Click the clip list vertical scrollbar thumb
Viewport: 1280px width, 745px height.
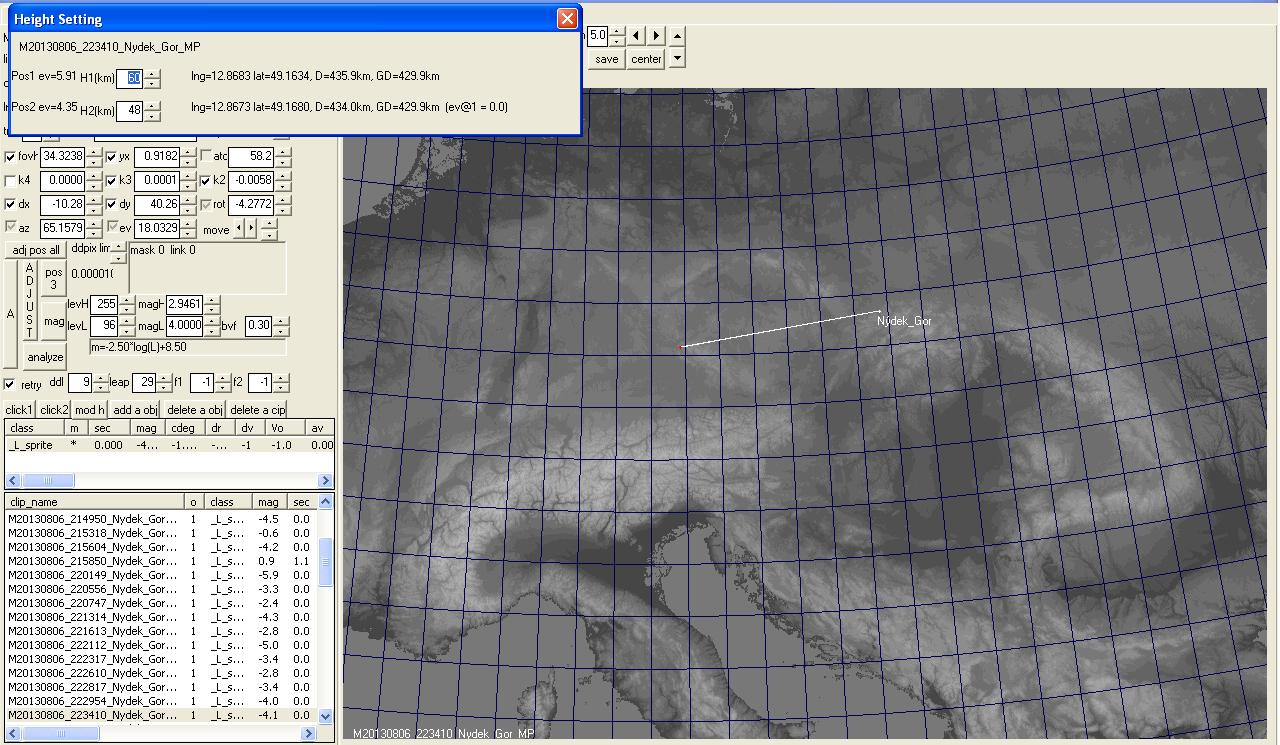[x=325, y=561]
